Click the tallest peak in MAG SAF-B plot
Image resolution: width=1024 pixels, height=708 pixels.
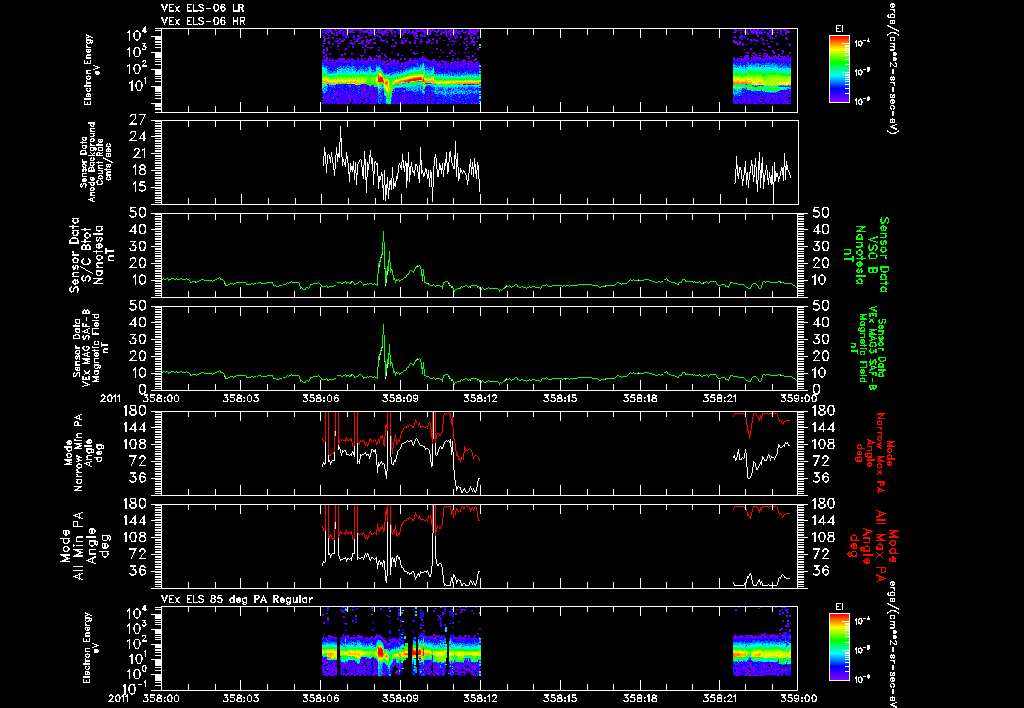[x=383, y=326]
